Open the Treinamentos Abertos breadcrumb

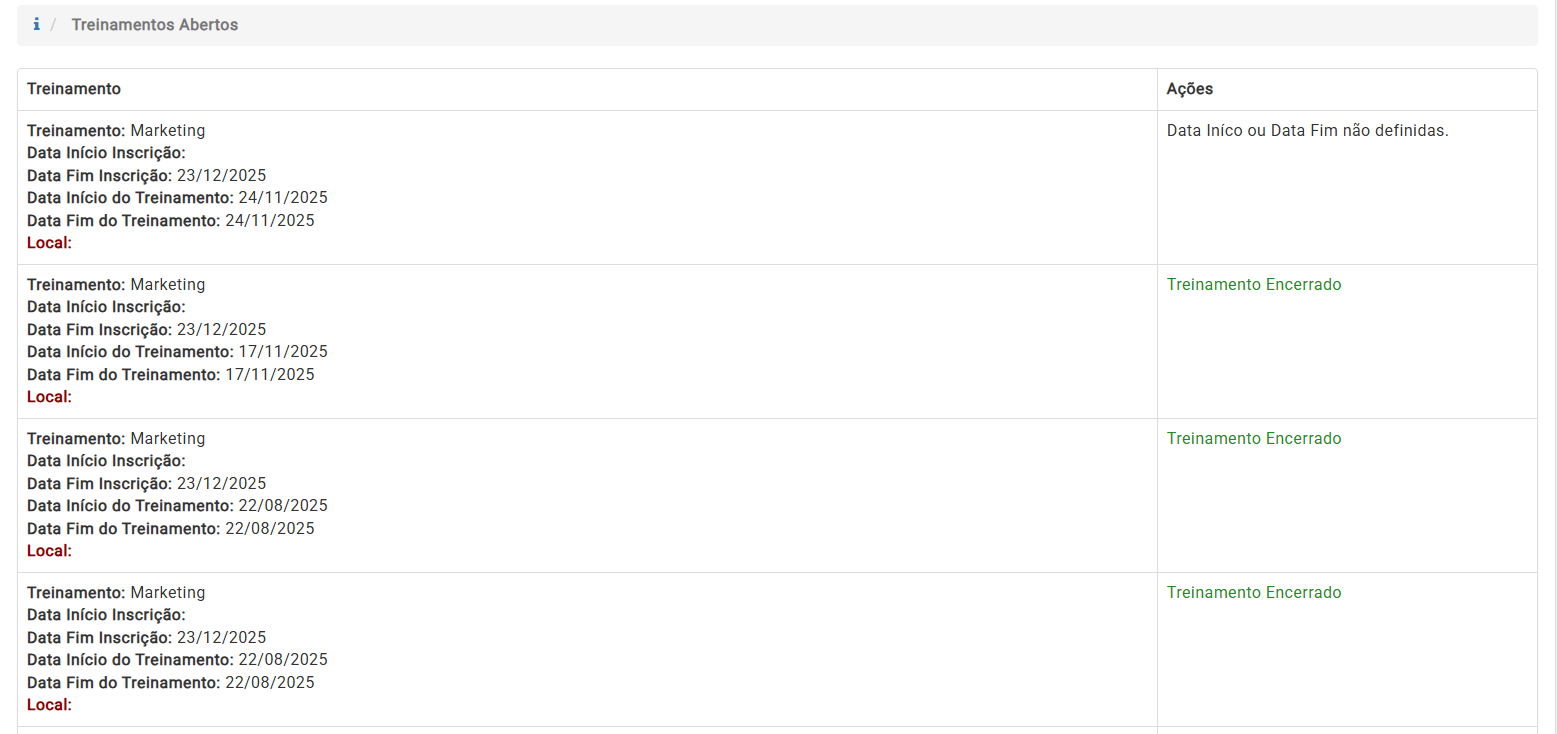coord(154,25)
